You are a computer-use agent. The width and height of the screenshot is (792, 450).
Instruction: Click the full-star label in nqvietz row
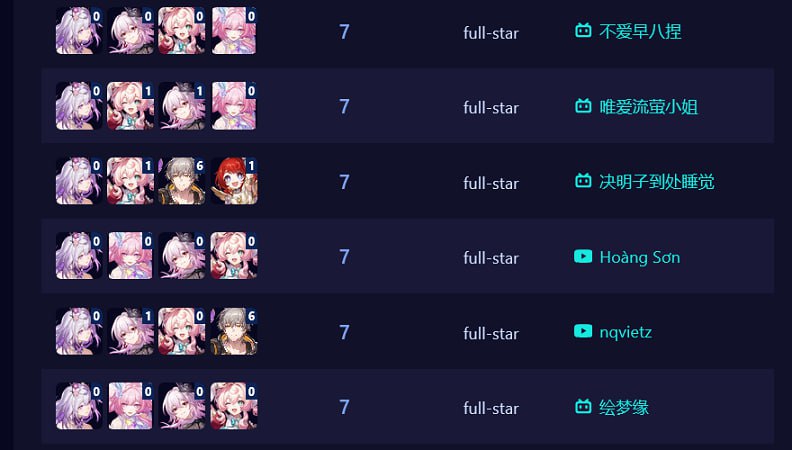(x=491, y=333)
